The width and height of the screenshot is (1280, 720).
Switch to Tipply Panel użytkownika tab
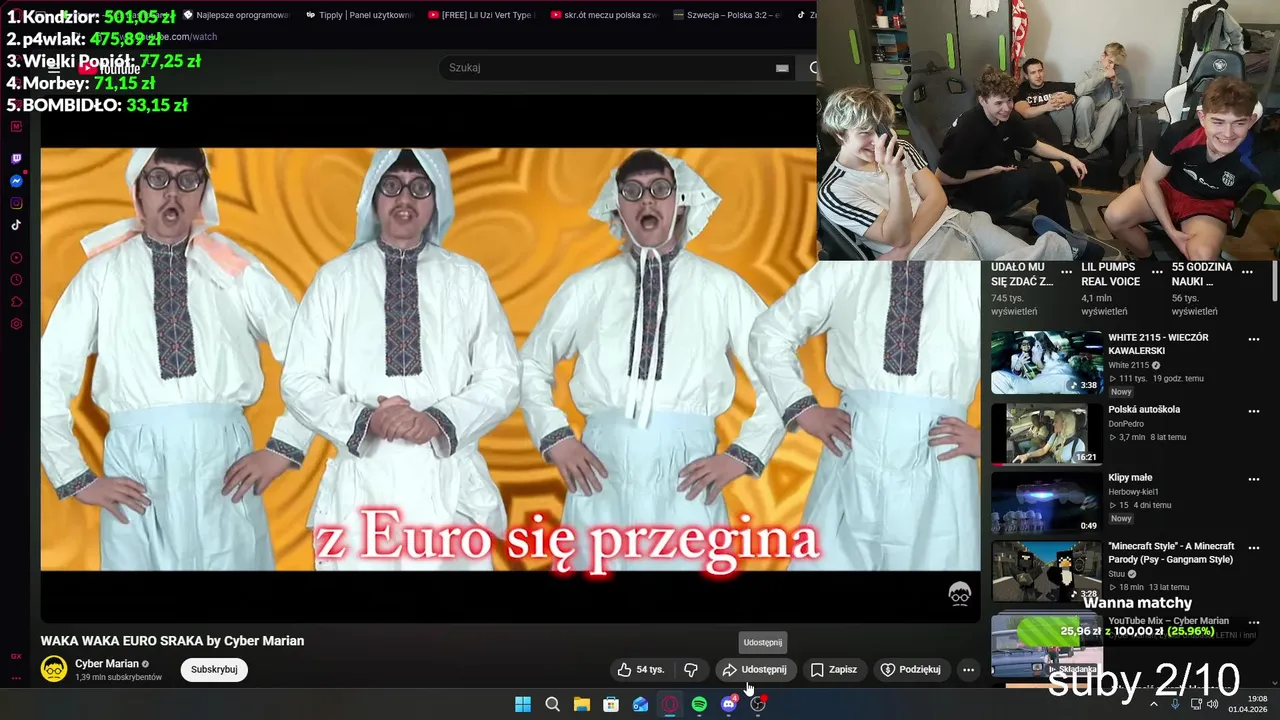coord(358,15)
